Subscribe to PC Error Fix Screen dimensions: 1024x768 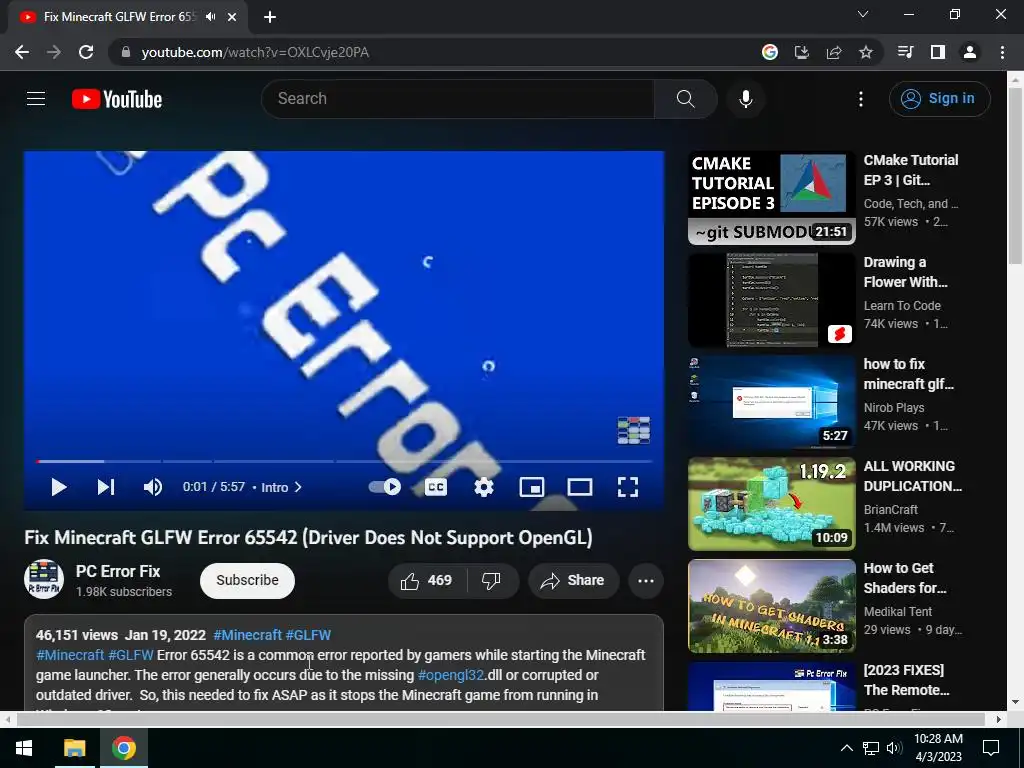(x=248, y=581)
